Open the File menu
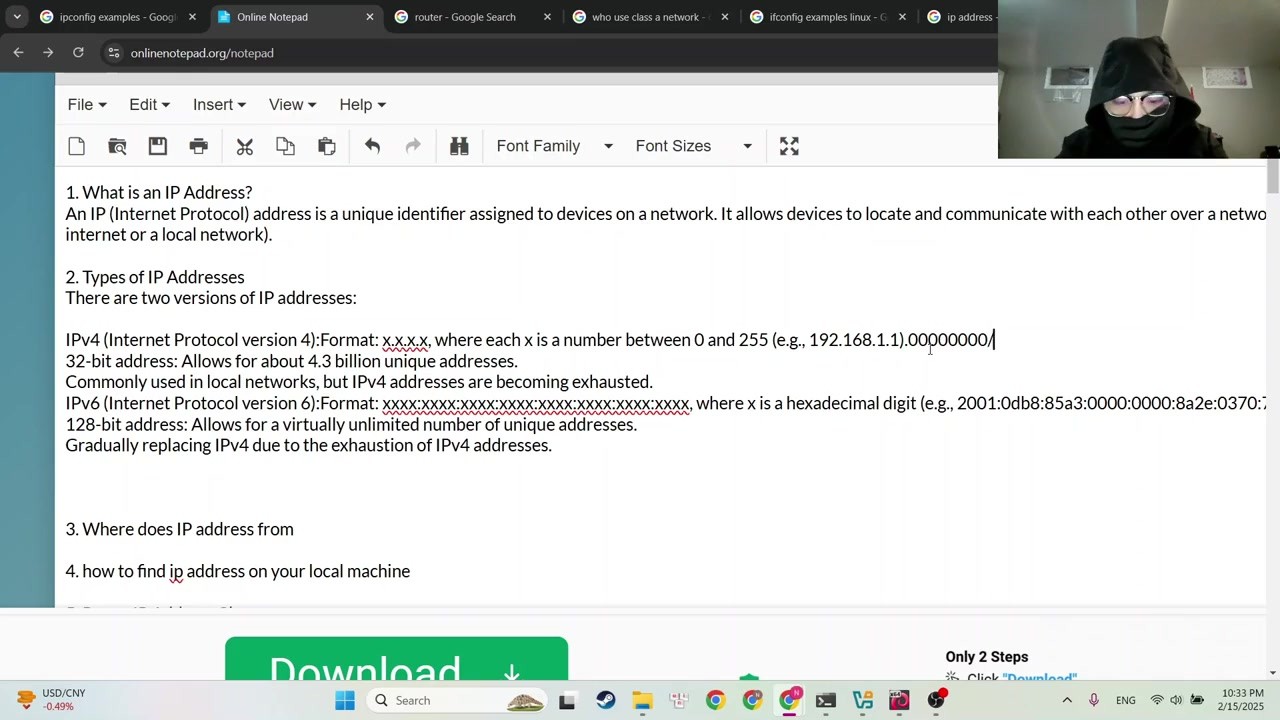 point(86,104)
